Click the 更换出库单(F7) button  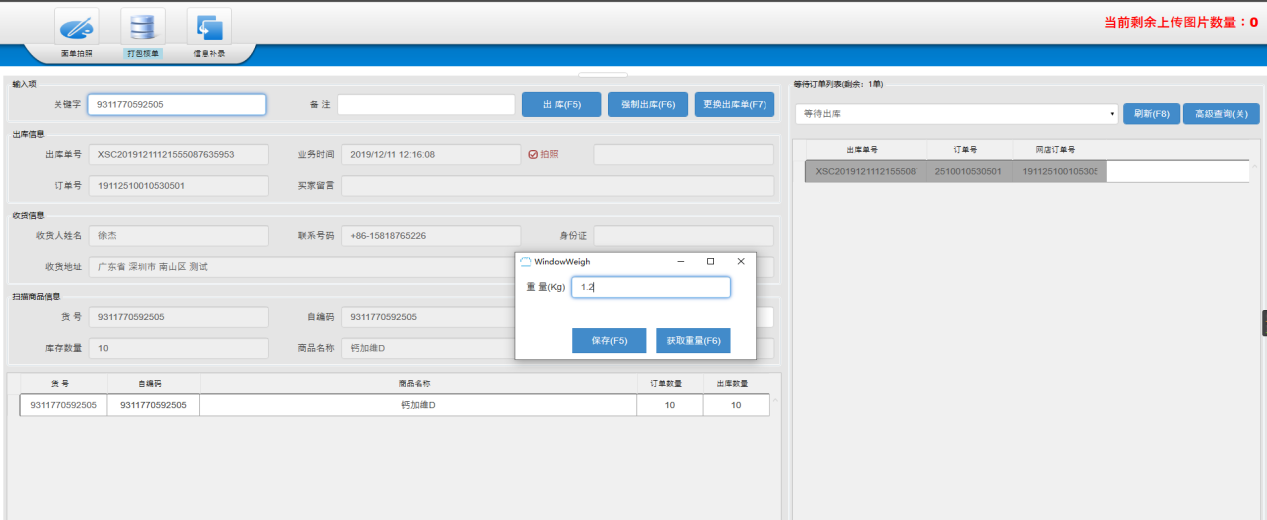click(734, 104)
